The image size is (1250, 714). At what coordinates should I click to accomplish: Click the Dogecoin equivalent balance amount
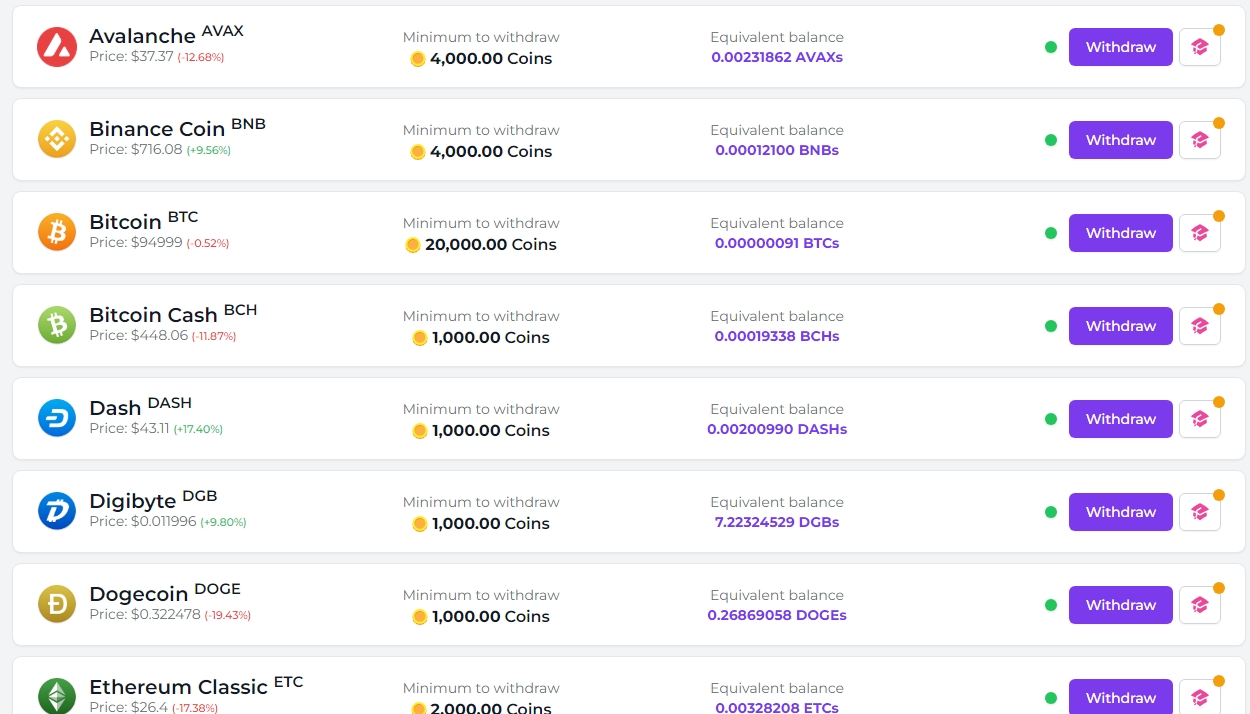[777, 616]
